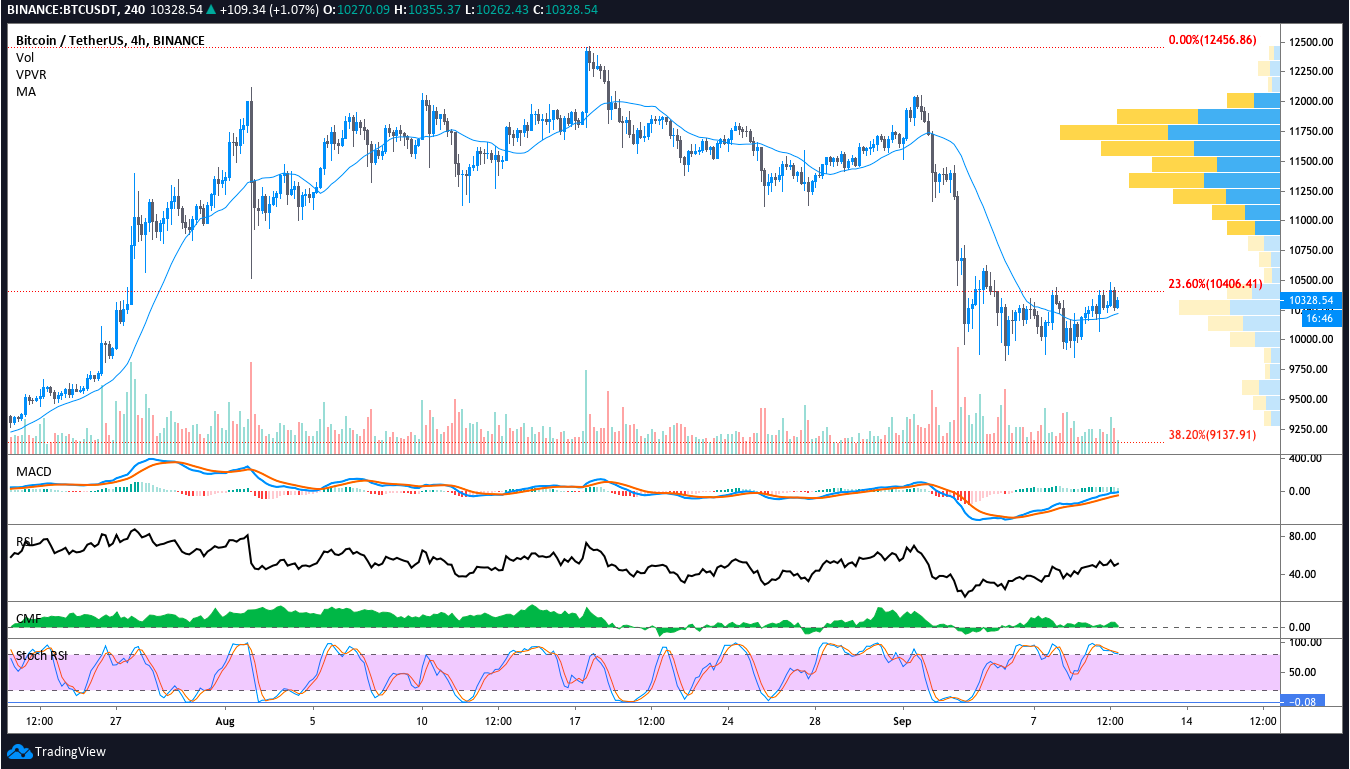
Task: Click the green up arrow in header
Action: click(x=212, y=9)
